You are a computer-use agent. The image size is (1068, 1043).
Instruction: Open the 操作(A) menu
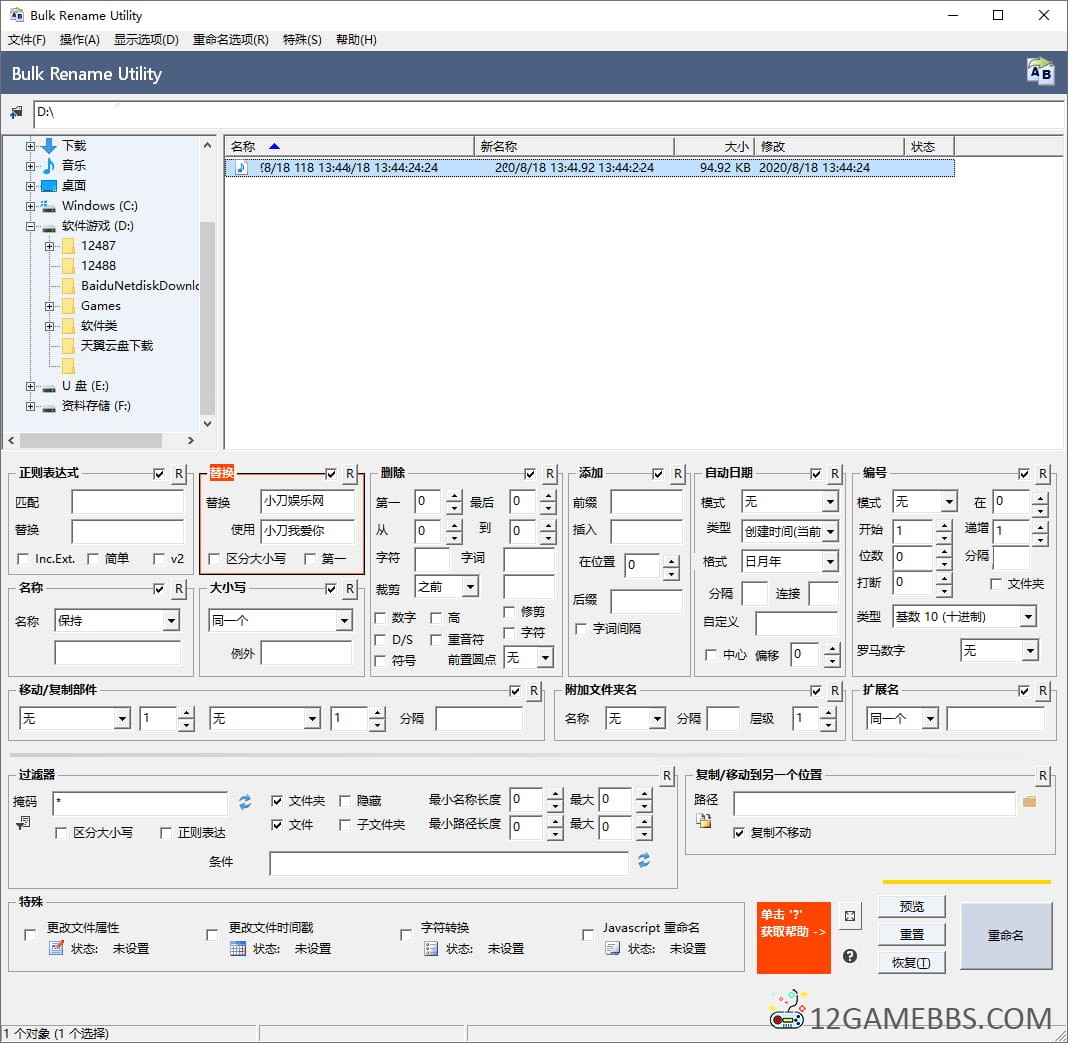tap(80, 40)
